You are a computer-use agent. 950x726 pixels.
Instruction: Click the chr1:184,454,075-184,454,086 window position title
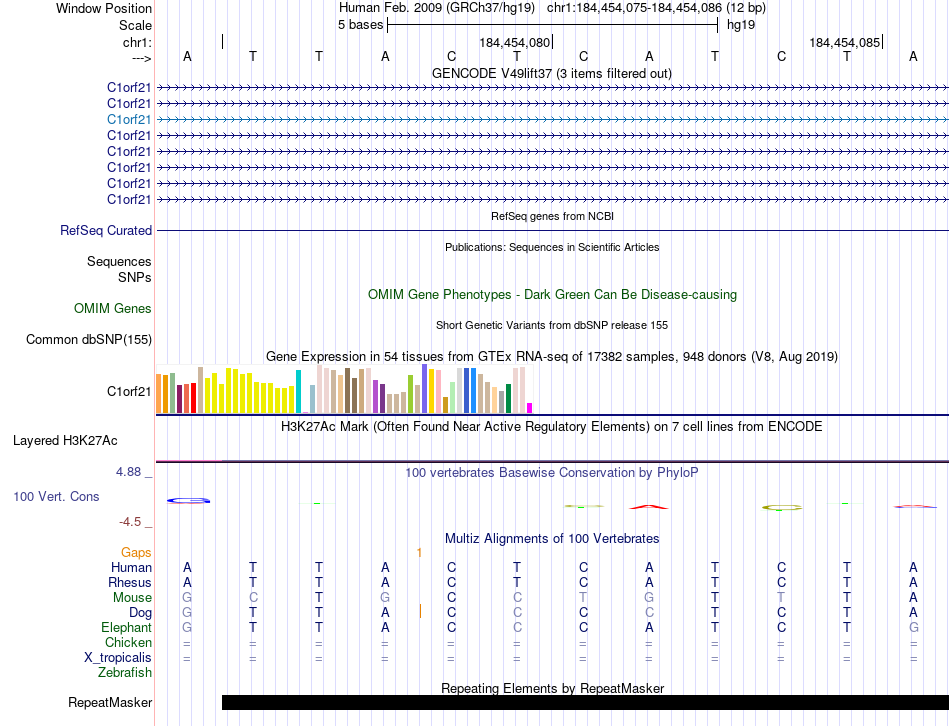(552, 8)
